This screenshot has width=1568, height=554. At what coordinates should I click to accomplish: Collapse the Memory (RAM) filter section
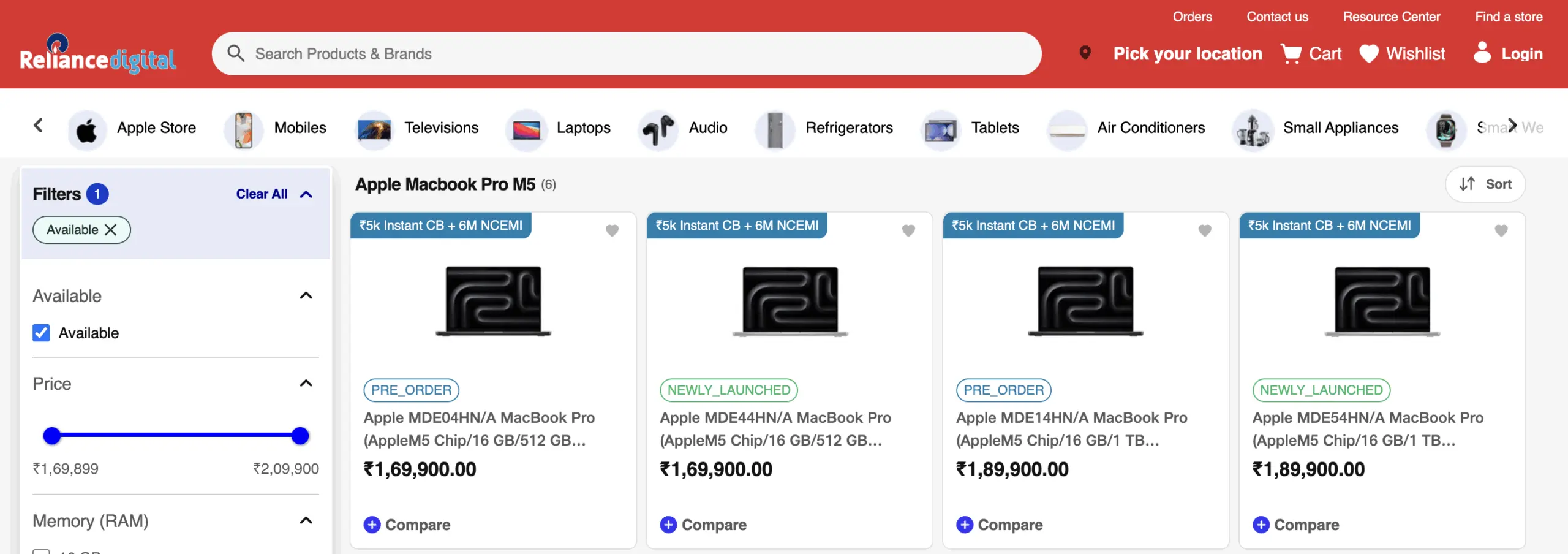coord(306,521)
